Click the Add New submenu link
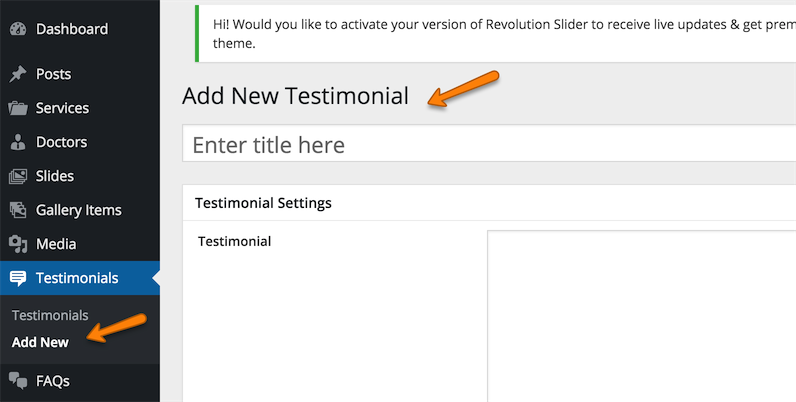 (x=40, y=342)
